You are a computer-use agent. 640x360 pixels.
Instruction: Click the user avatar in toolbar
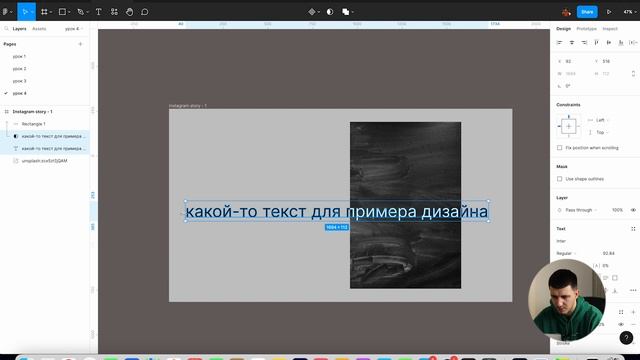point(566,12)
